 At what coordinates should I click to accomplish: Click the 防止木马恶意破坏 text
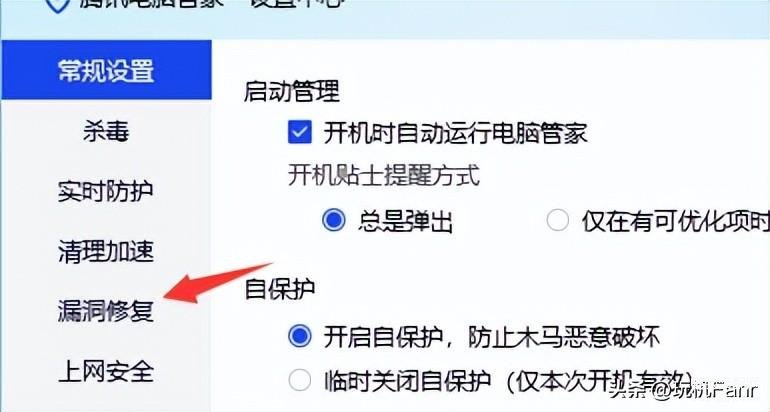pos(563,337)
